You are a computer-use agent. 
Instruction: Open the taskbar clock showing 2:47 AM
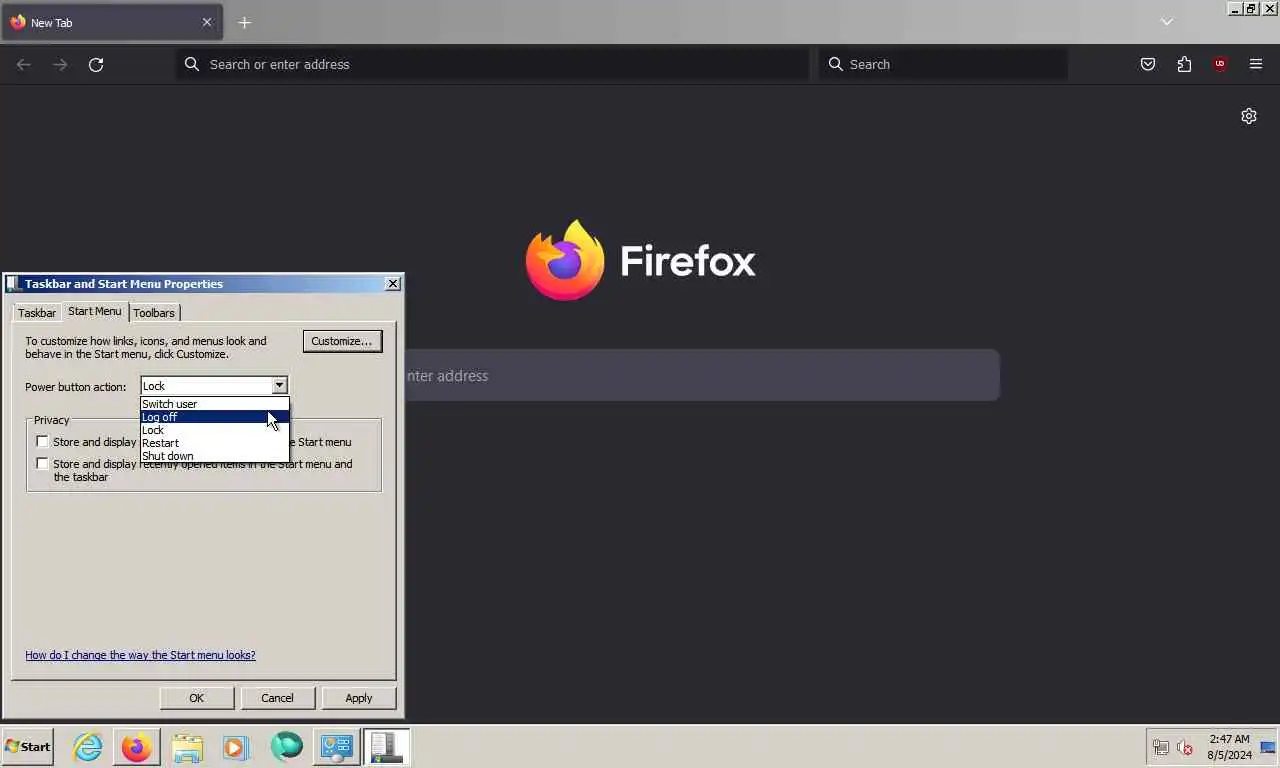tap(1229, 747)
